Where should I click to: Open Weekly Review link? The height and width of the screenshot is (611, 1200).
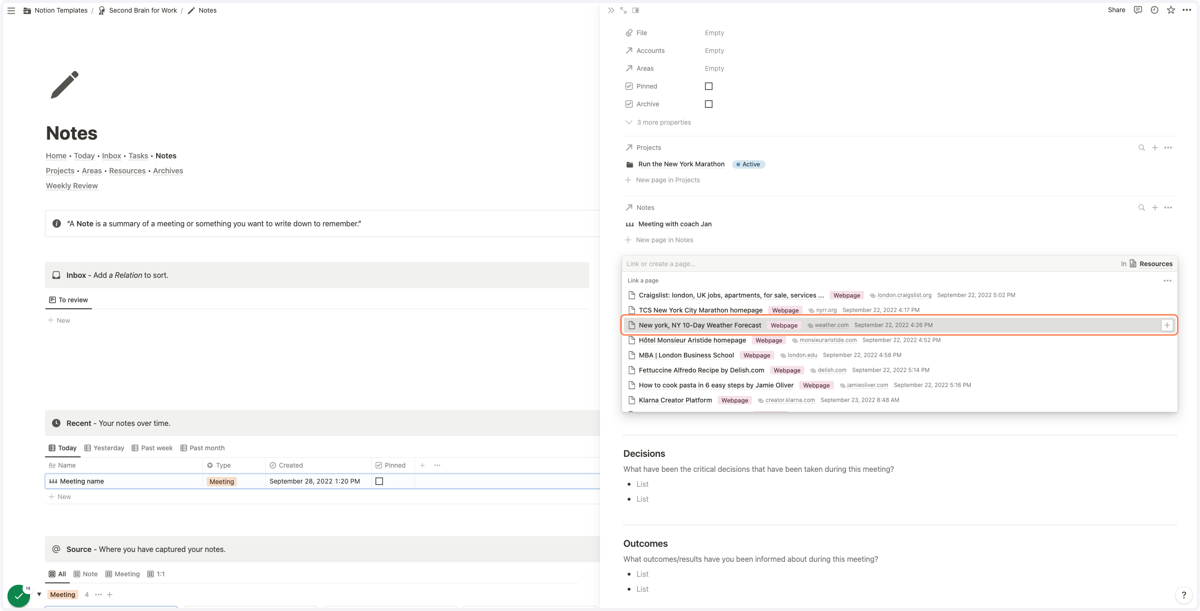(72, 186)
